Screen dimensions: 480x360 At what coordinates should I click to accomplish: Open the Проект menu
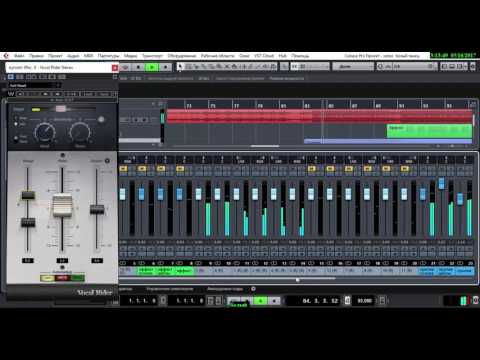tap(55, 56)
